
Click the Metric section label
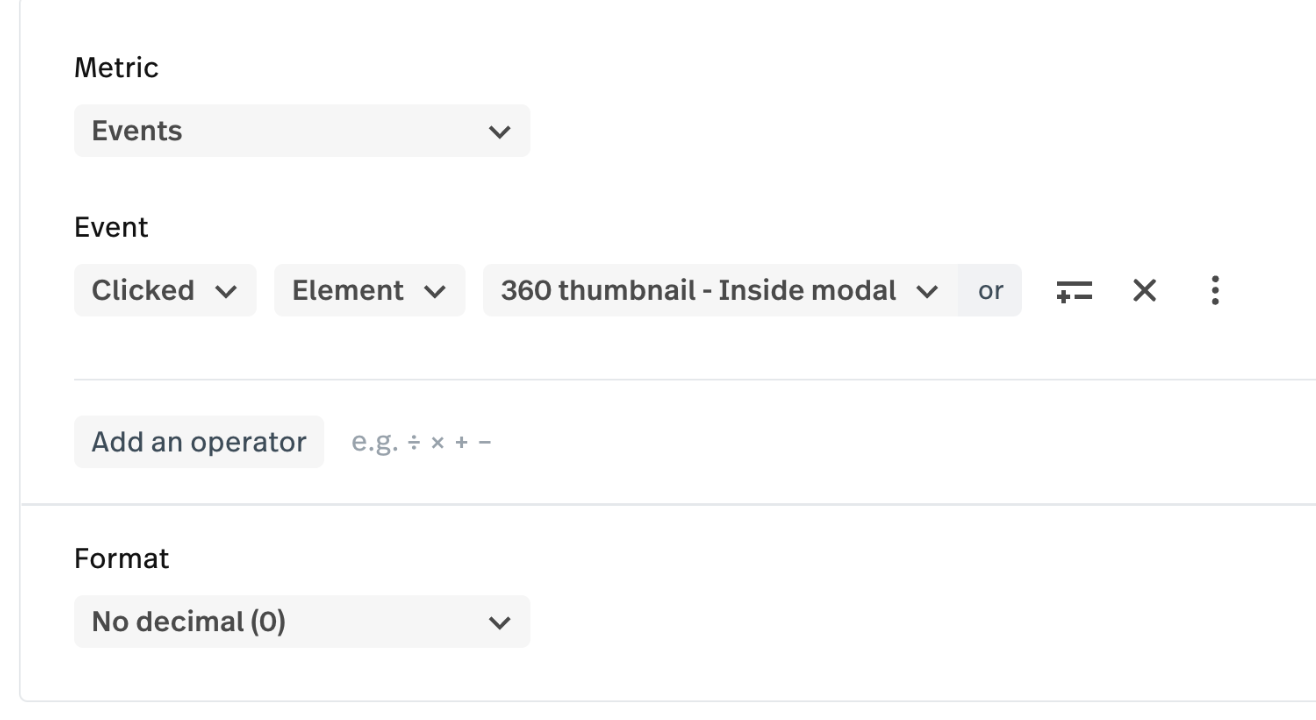click(116, 68)
